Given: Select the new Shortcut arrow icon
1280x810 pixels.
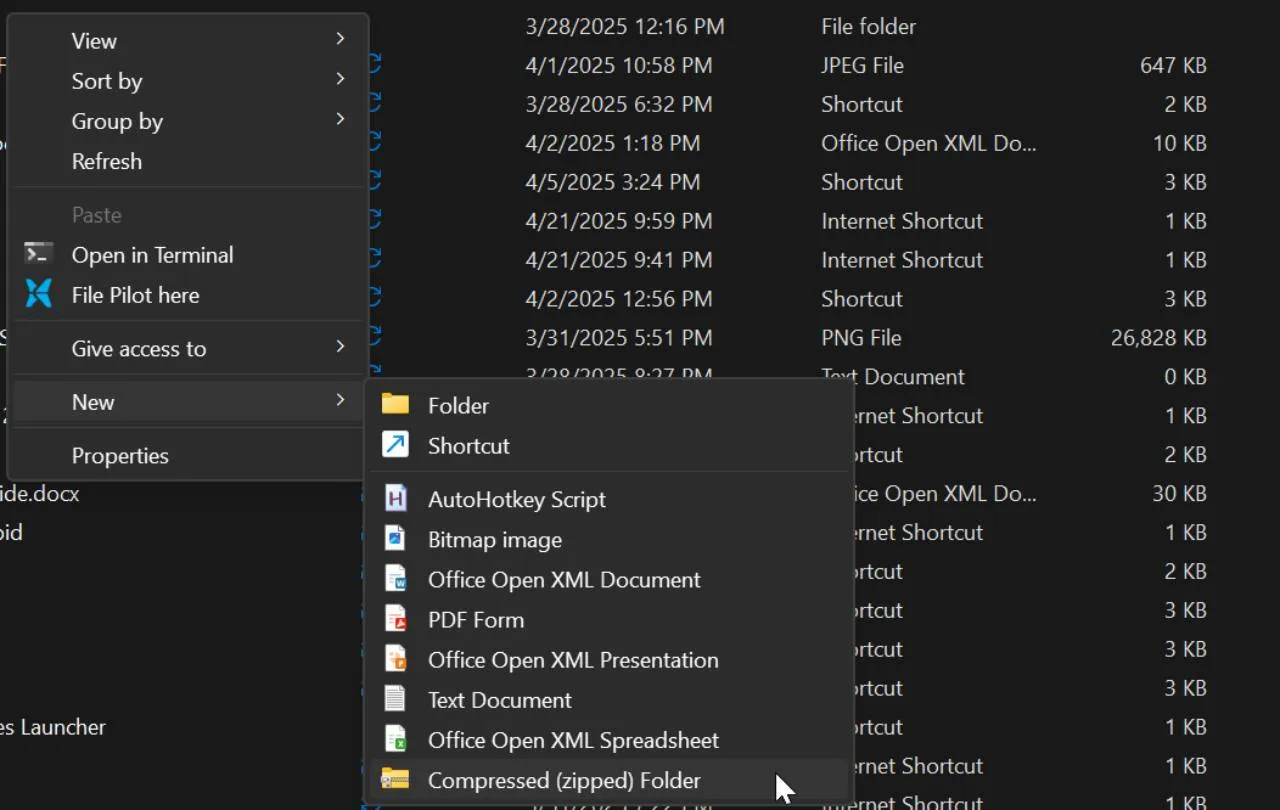Looking at the screenshot, I should pos(394,446).
